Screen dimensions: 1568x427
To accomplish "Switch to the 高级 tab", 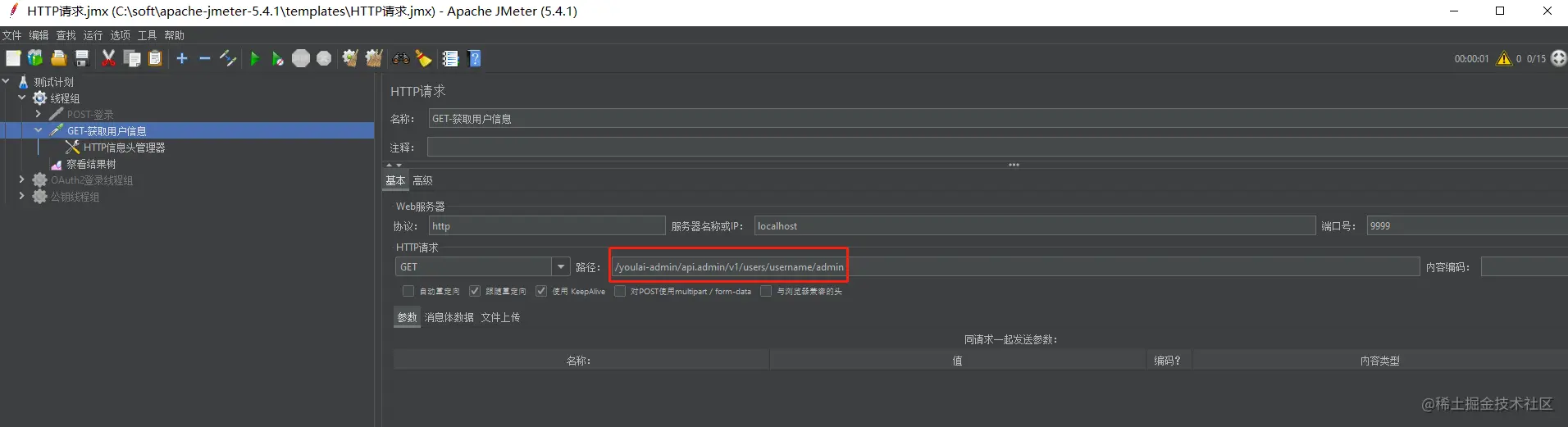I will point(422,180).
